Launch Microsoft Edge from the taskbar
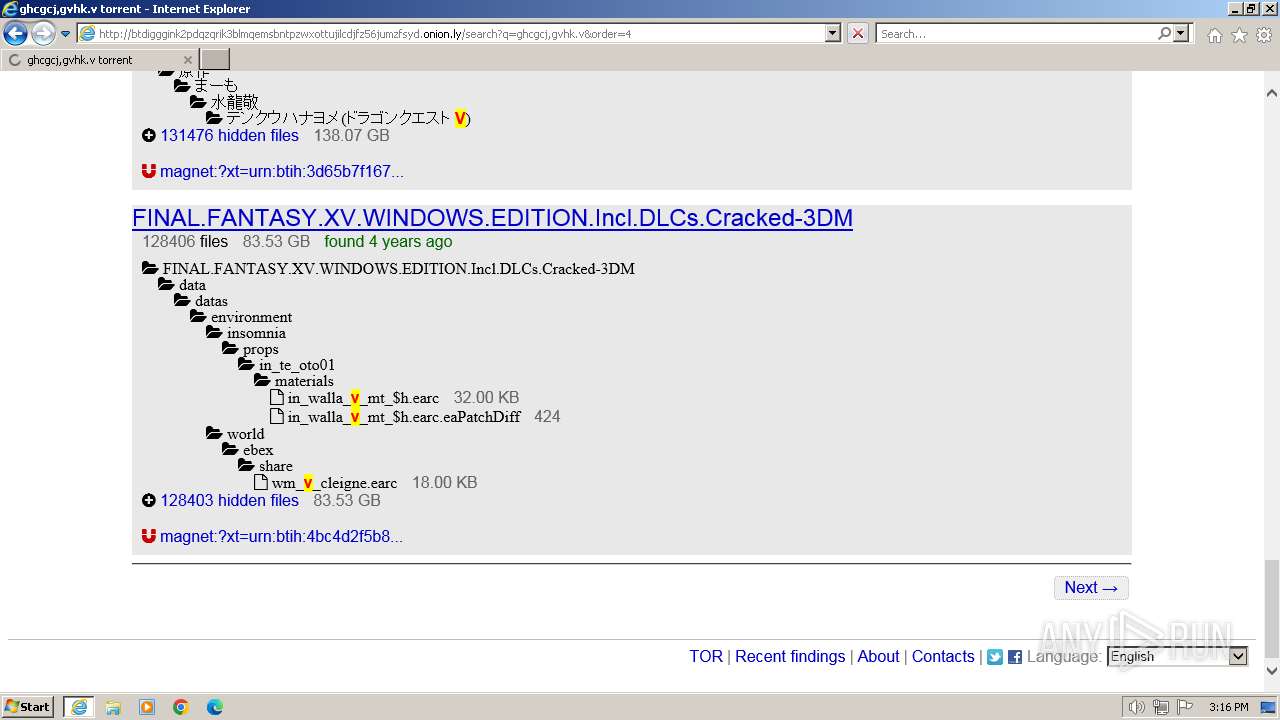Screen dimensions: 1280x720 coord(215,707)
